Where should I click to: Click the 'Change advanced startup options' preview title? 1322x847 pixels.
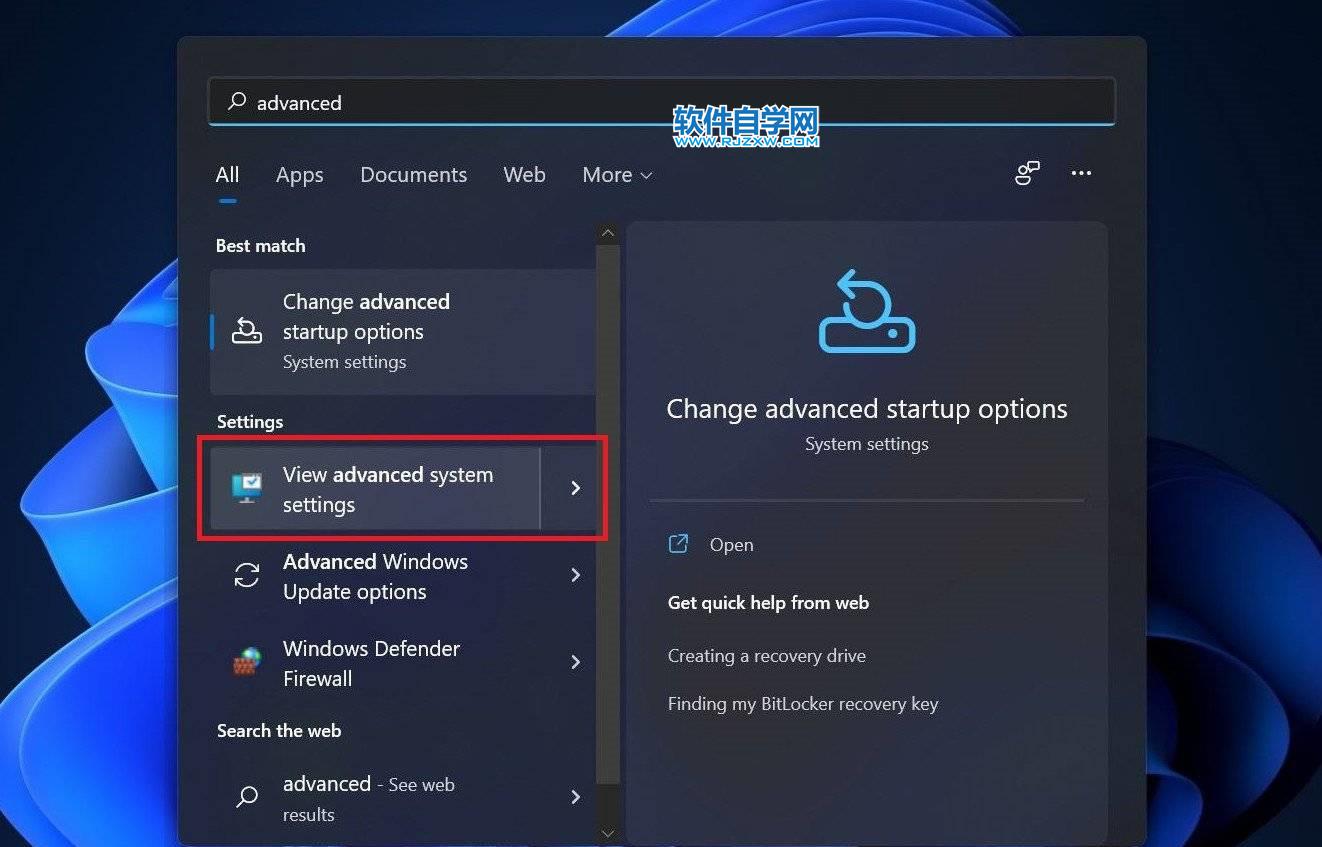coord(867,409)
